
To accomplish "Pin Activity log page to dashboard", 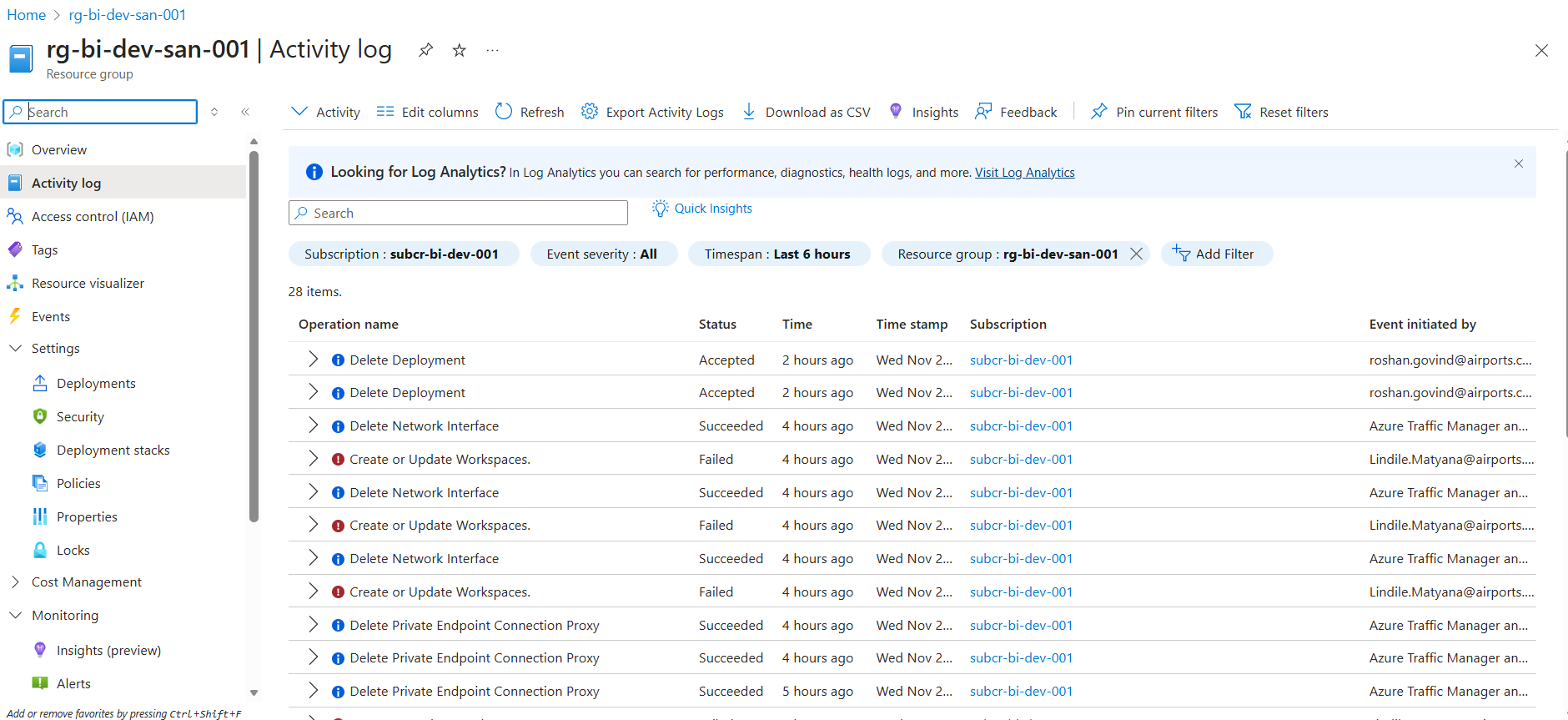I will (425, 50).
